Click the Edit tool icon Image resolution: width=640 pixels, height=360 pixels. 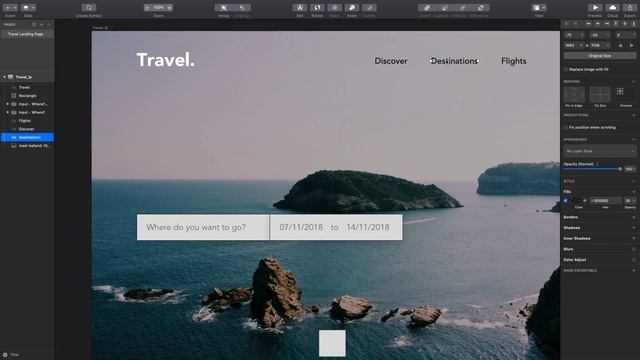click(300, 8)
